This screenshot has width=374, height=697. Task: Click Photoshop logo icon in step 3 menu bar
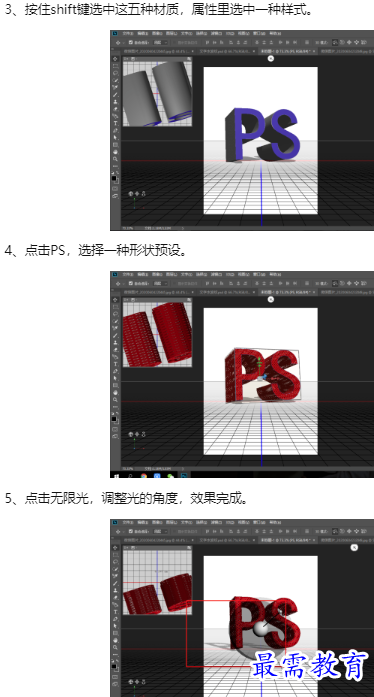tap(115, 33)
